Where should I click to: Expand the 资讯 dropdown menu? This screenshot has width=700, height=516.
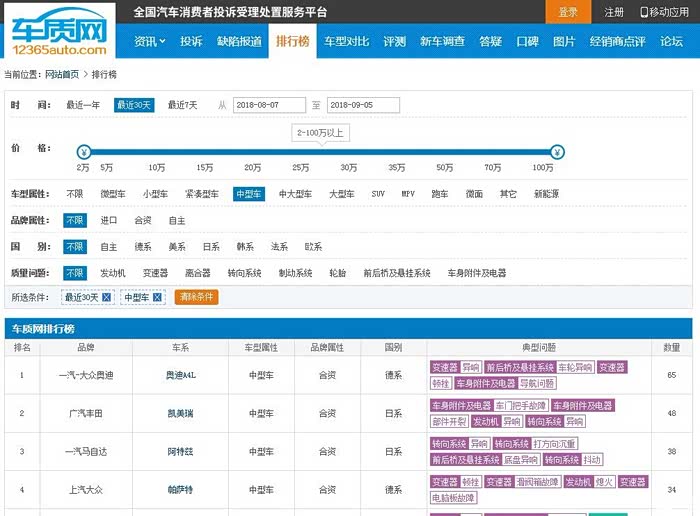tap(151, 41)
